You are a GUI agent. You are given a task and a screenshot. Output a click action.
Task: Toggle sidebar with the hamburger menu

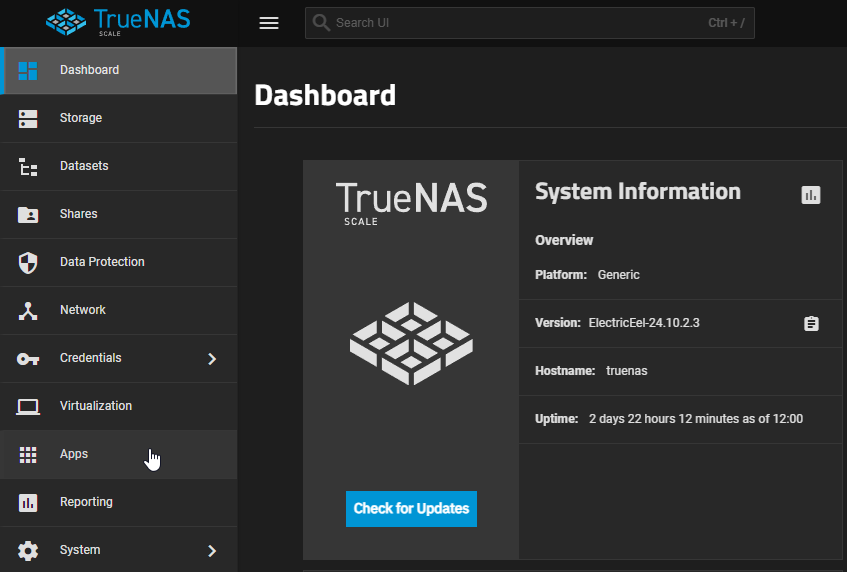tap(269, 23)
